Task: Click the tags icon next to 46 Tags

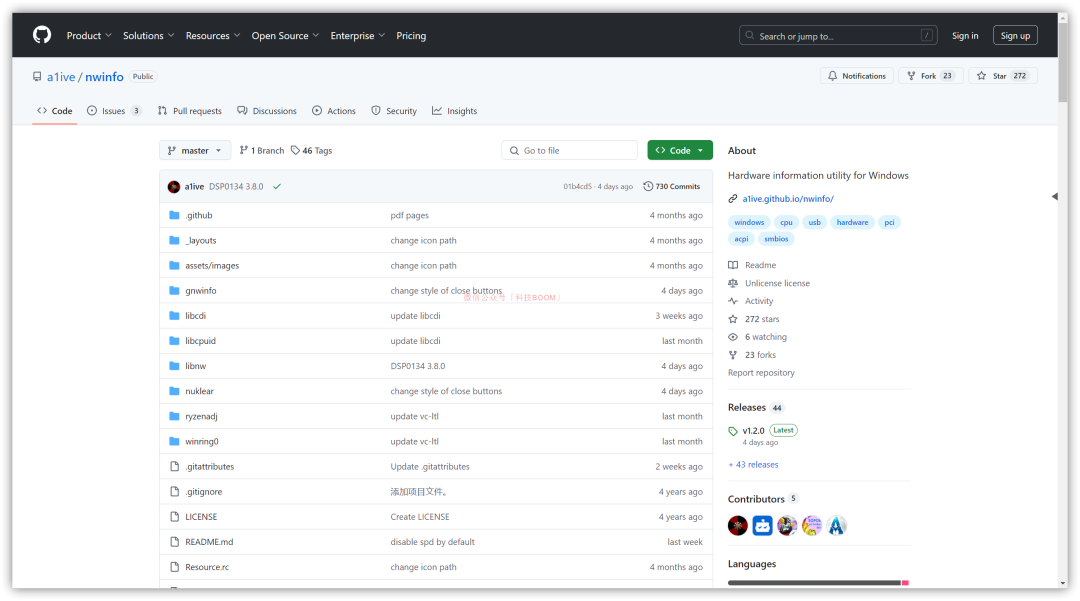Action: 295,150
